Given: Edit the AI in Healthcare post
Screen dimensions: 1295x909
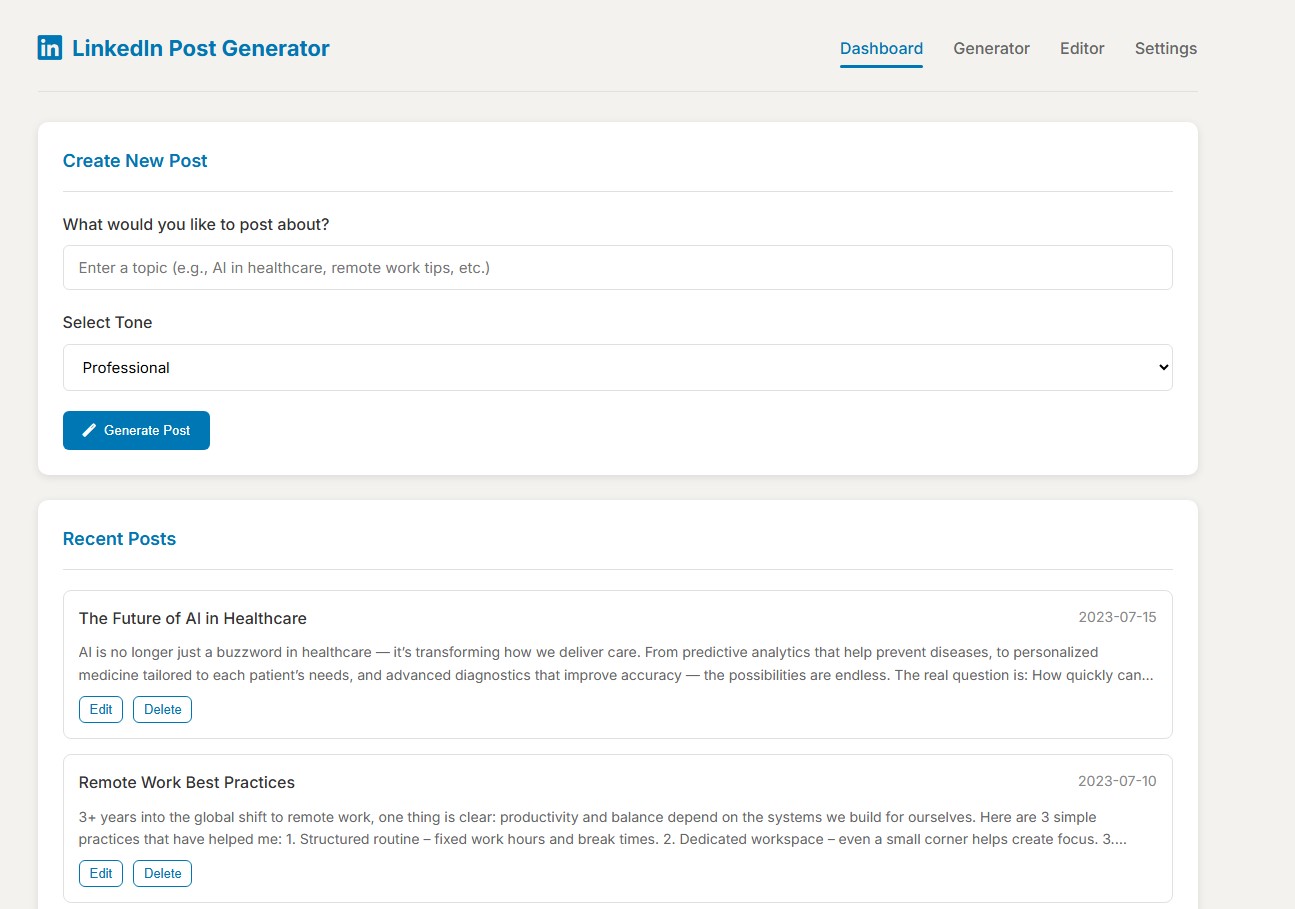Looking at the screenshot, I should (x=101, y=709).
